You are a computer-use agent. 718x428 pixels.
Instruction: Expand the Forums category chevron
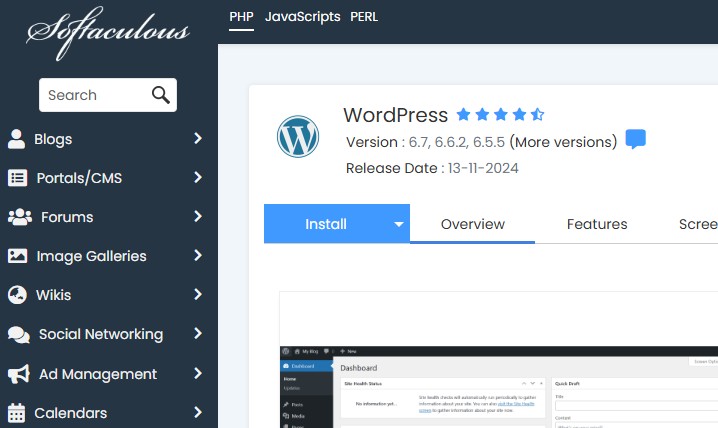198,217
